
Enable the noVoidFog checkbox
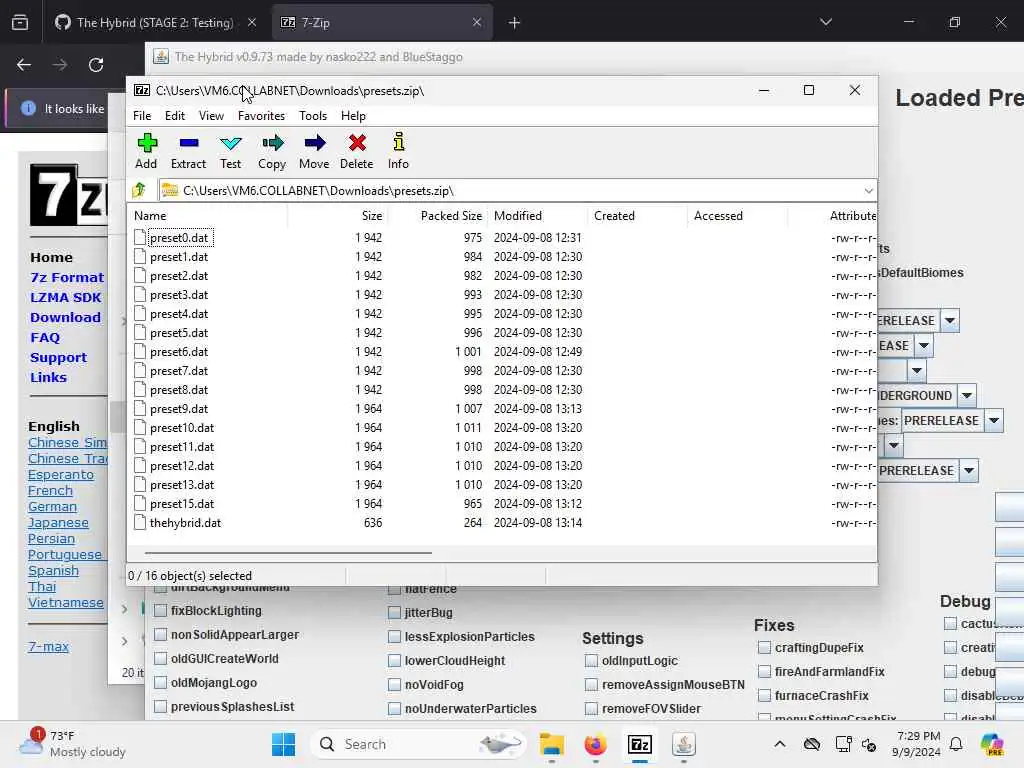[x=394, y=684]
